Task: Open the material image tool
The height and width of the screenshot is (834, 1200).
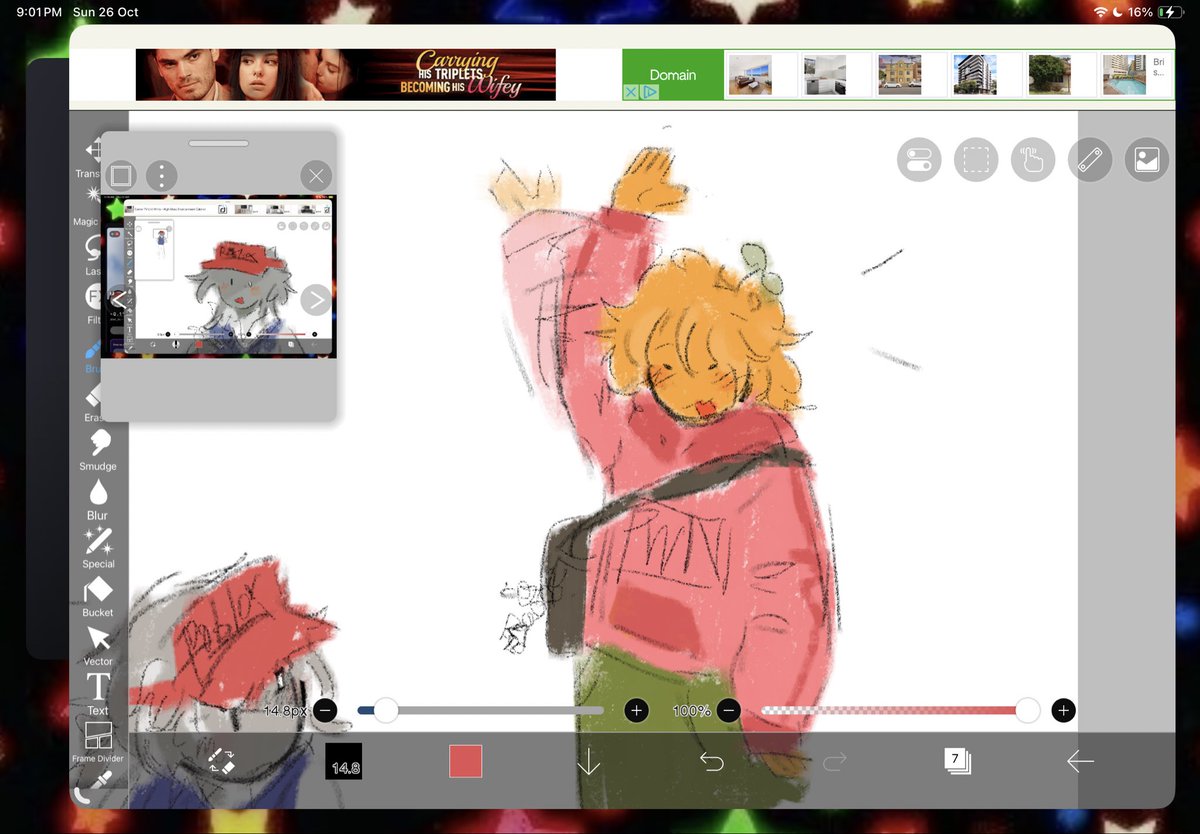Action: tap(1147, 160)
